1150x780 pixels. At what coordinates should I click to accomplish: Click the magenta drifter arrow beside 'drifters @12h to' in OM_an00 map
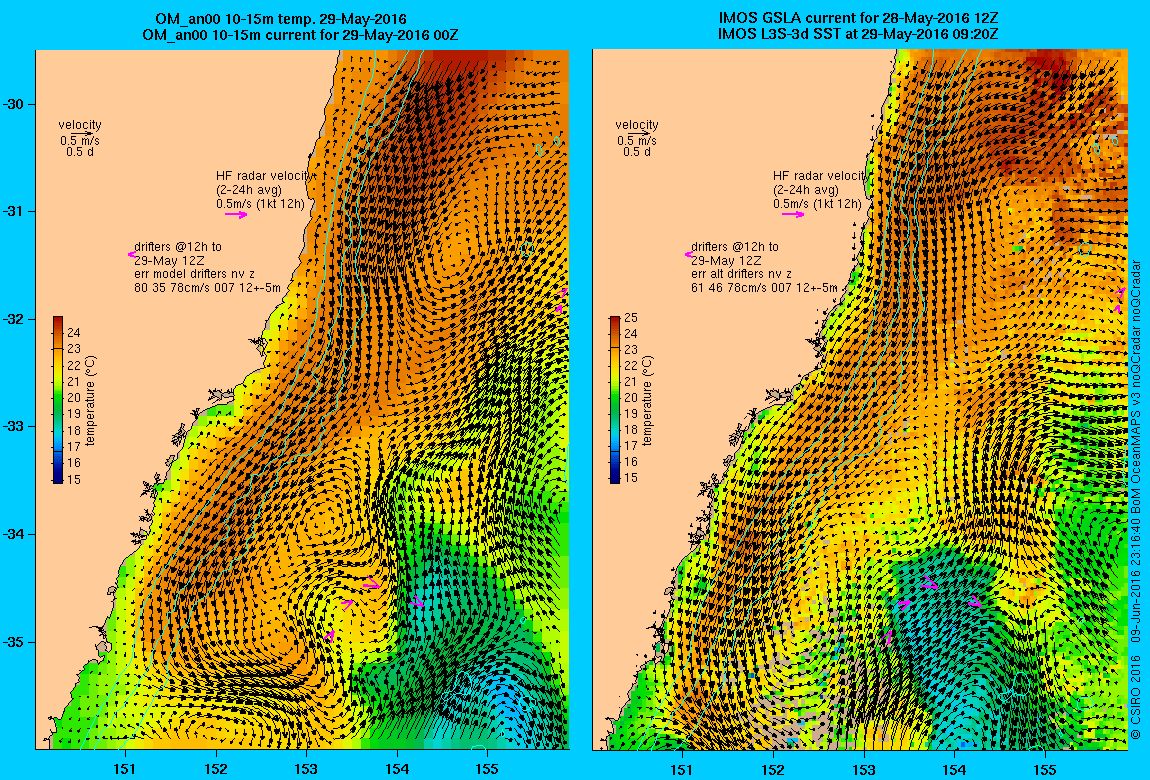point(131,254)
